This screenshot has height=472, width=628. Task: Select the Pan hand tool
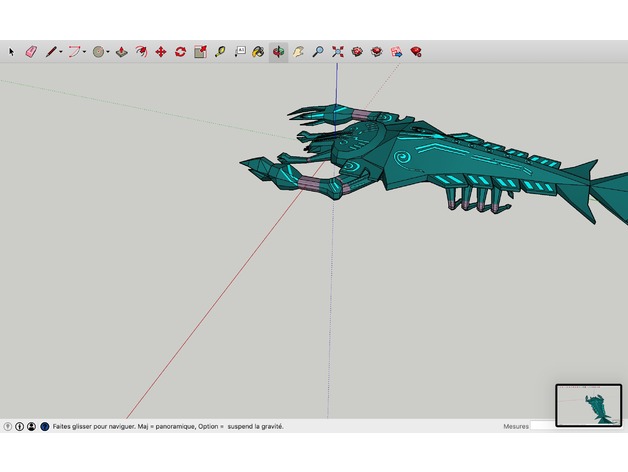coord(298,51)
